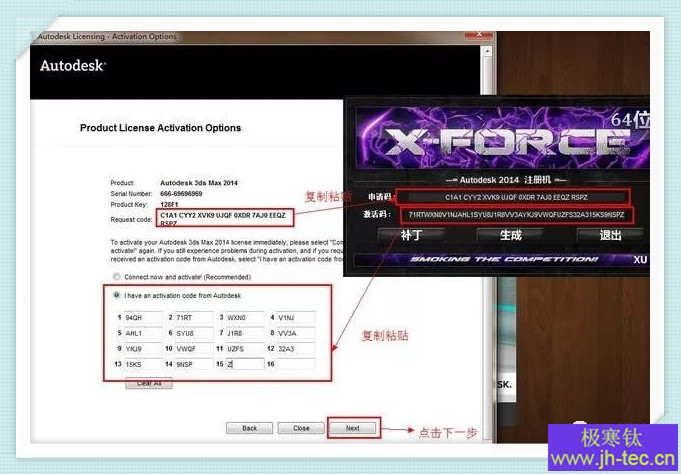Select 'Connect now and activate' radio option
Image resolution: width=681 pixels, height=474 pixels.
pos(116,277)
